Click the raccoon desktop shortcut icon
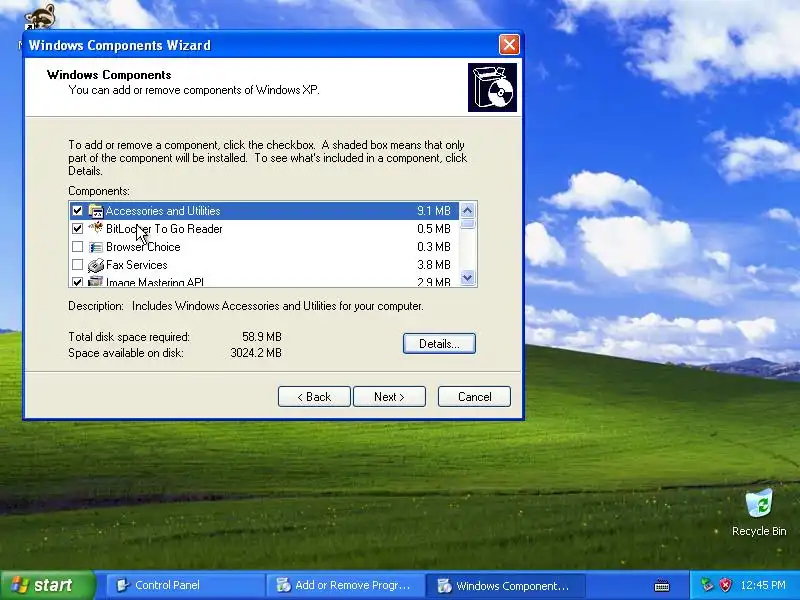 pyautogui.click(x=39, y=17)
